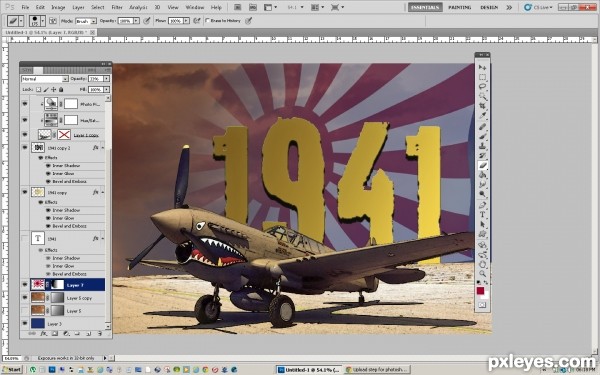Hide the 1941 copy layer
Image resolution: width=600 pixels, height=375 pixels.
coord(25,192)
